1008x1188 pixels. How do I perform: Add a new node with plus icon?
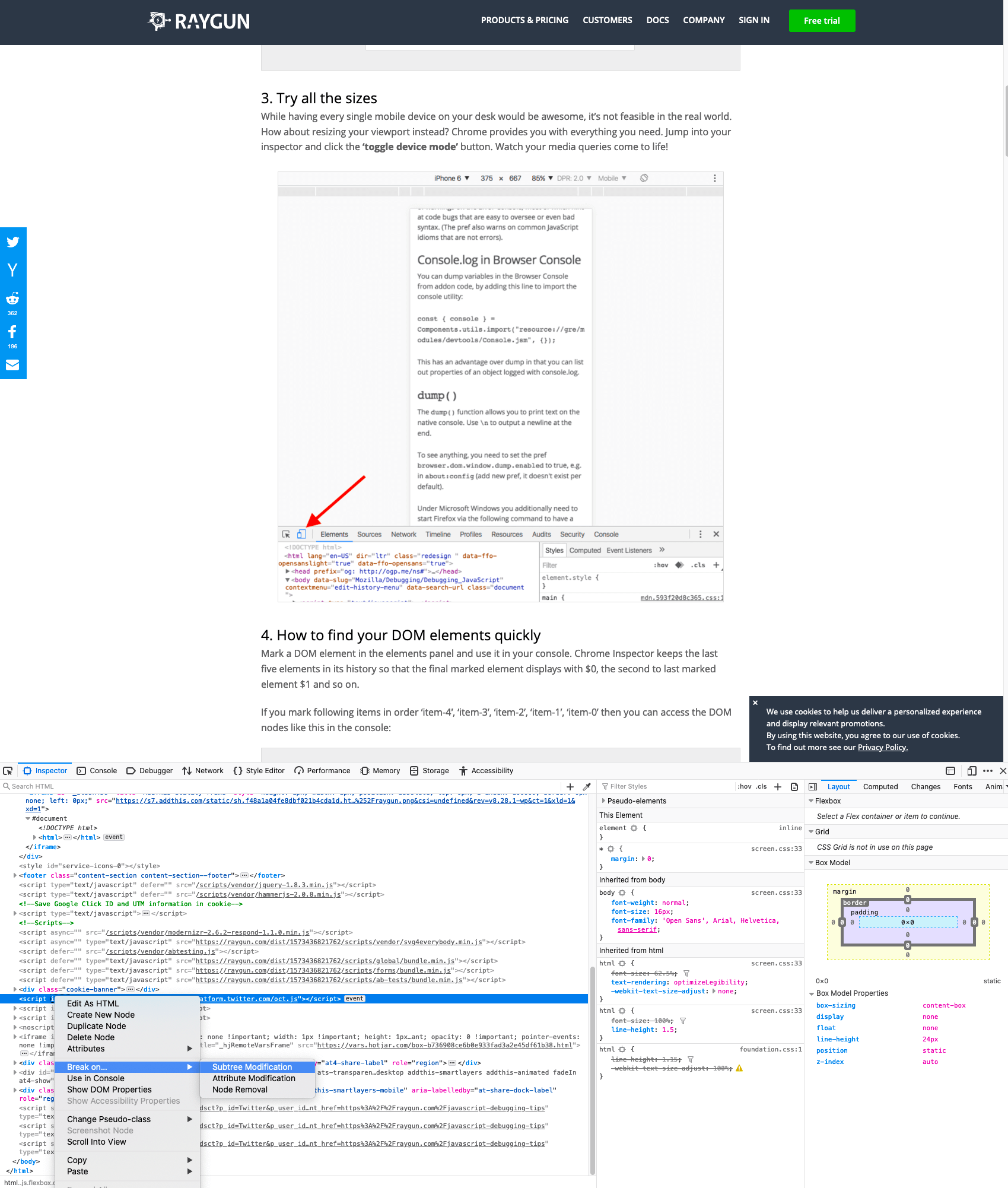click(x=570, y=787)
